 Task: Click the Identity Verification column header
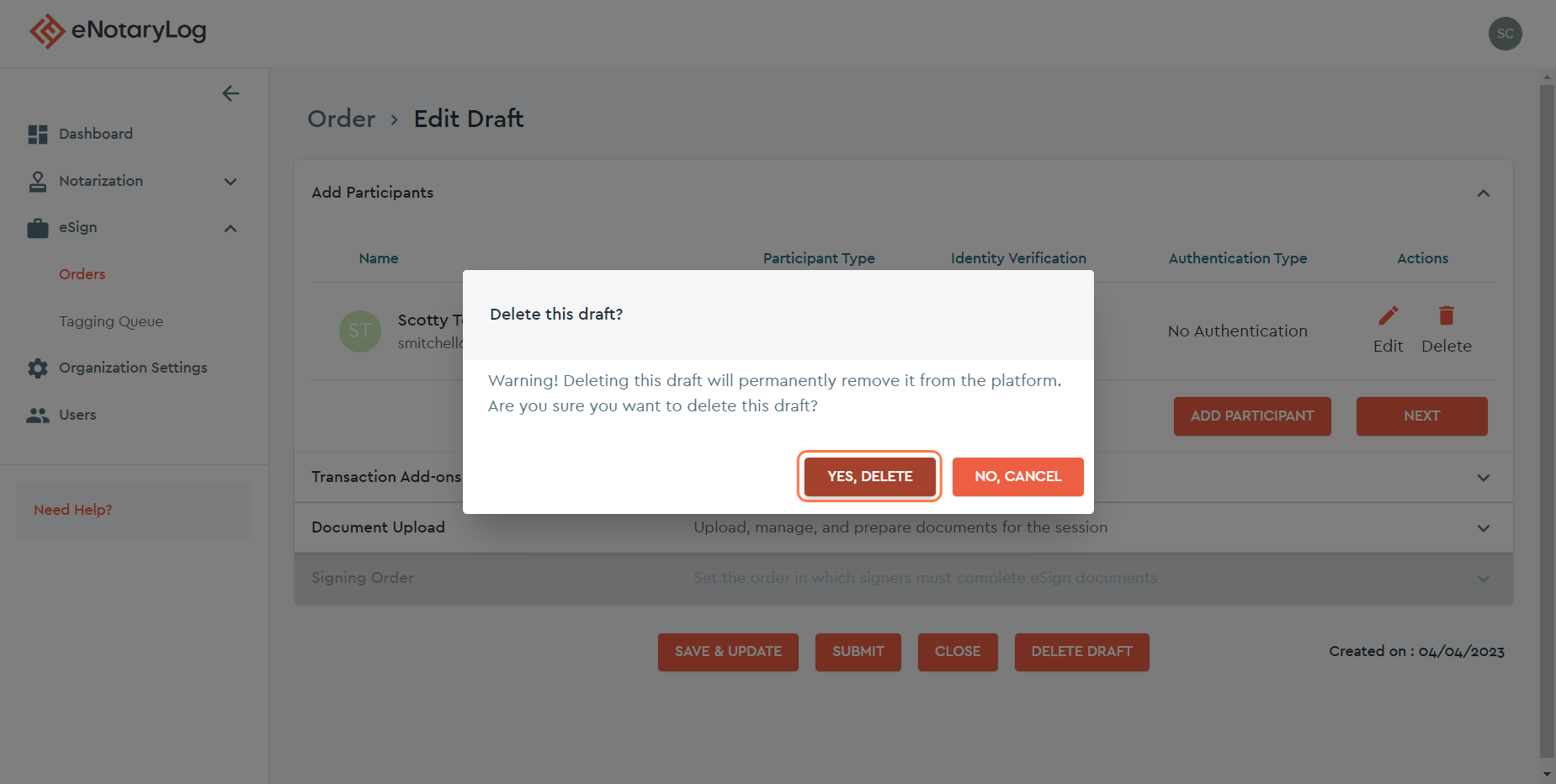click(1018, 258)
